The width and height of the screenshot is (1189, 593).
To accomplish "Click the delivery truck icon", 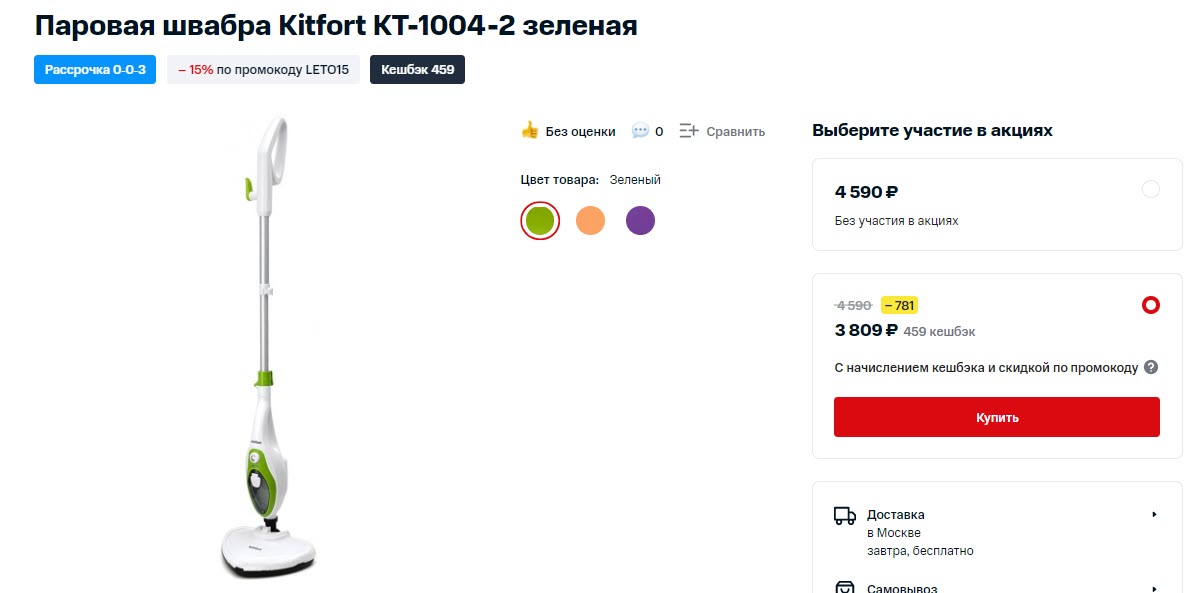I will (x=845, y=516).
